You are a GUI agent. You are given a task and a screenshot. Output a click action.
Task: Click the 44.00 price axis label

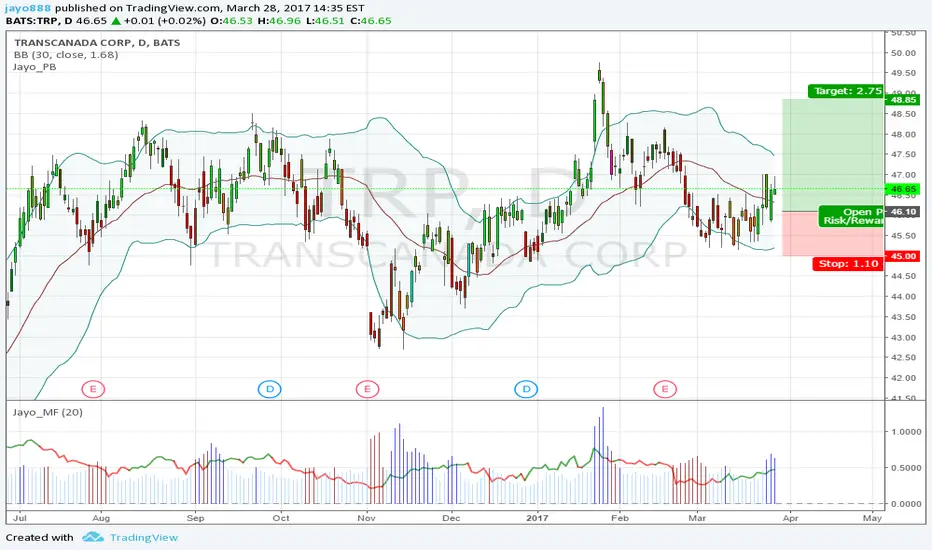click(x=903, y=297)
